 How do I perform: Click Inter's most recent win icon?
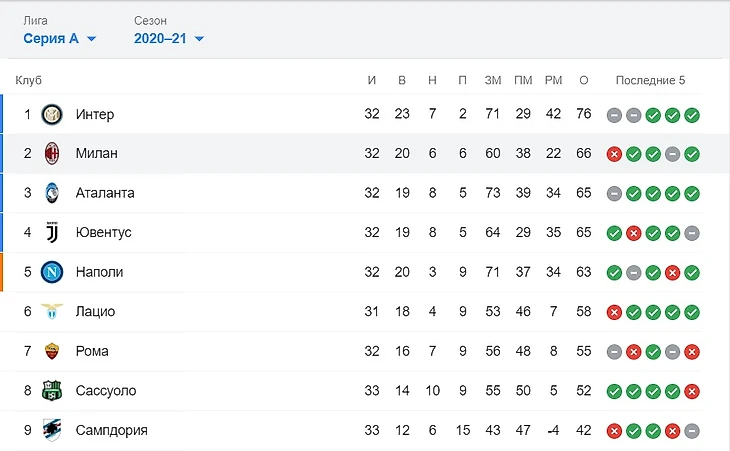[692, 115]
